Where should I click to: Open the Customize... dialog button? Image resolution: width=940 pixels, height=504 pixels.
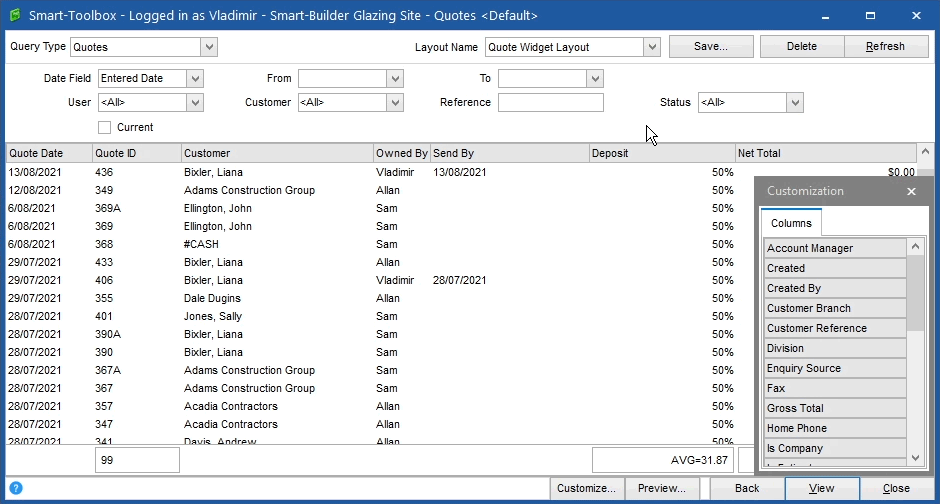click(x=587, y=489)
